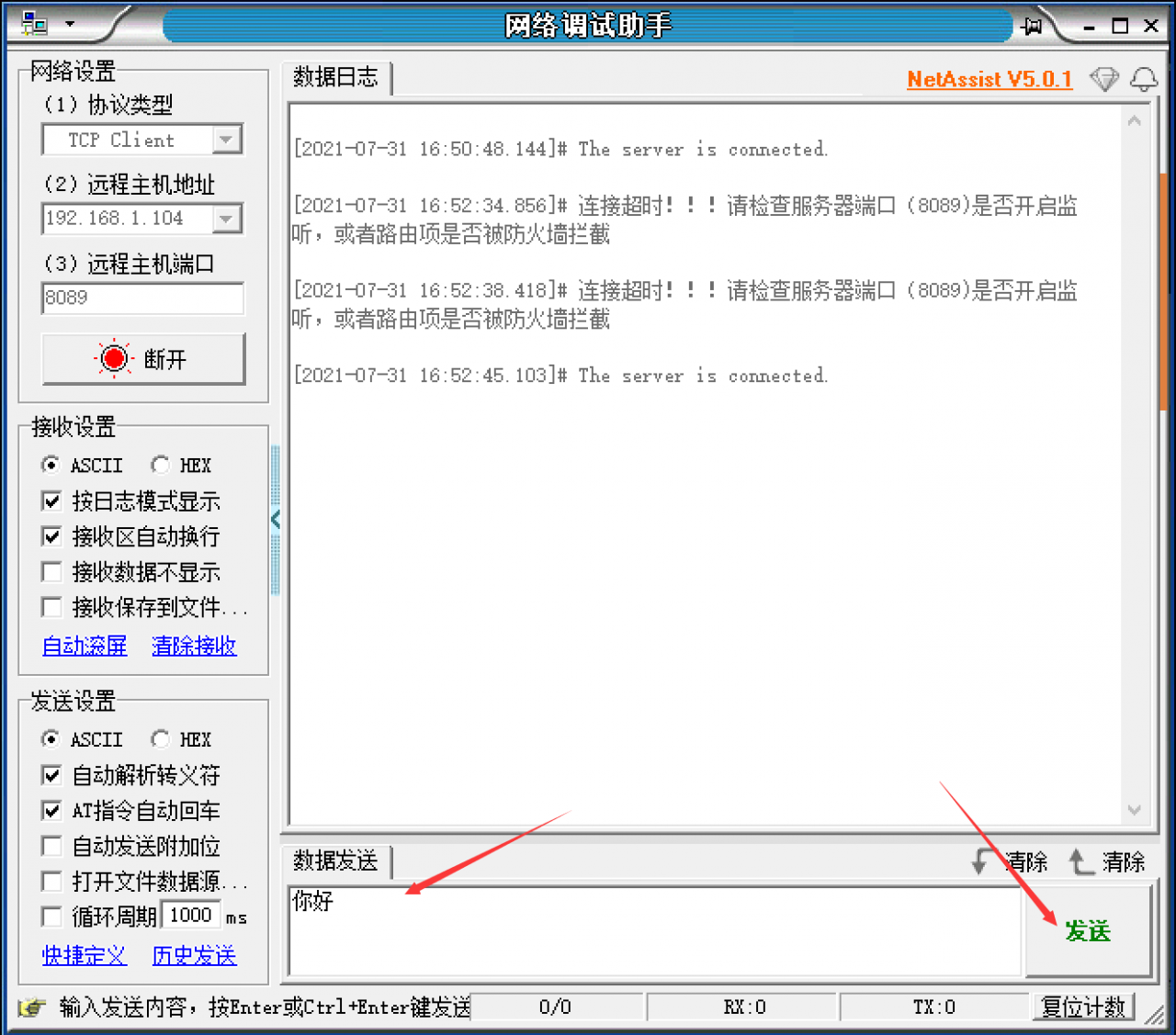The image size is (1176, 1035).
Task: Click the RX:0 counter in the status bar
Action: point(744,1007)
